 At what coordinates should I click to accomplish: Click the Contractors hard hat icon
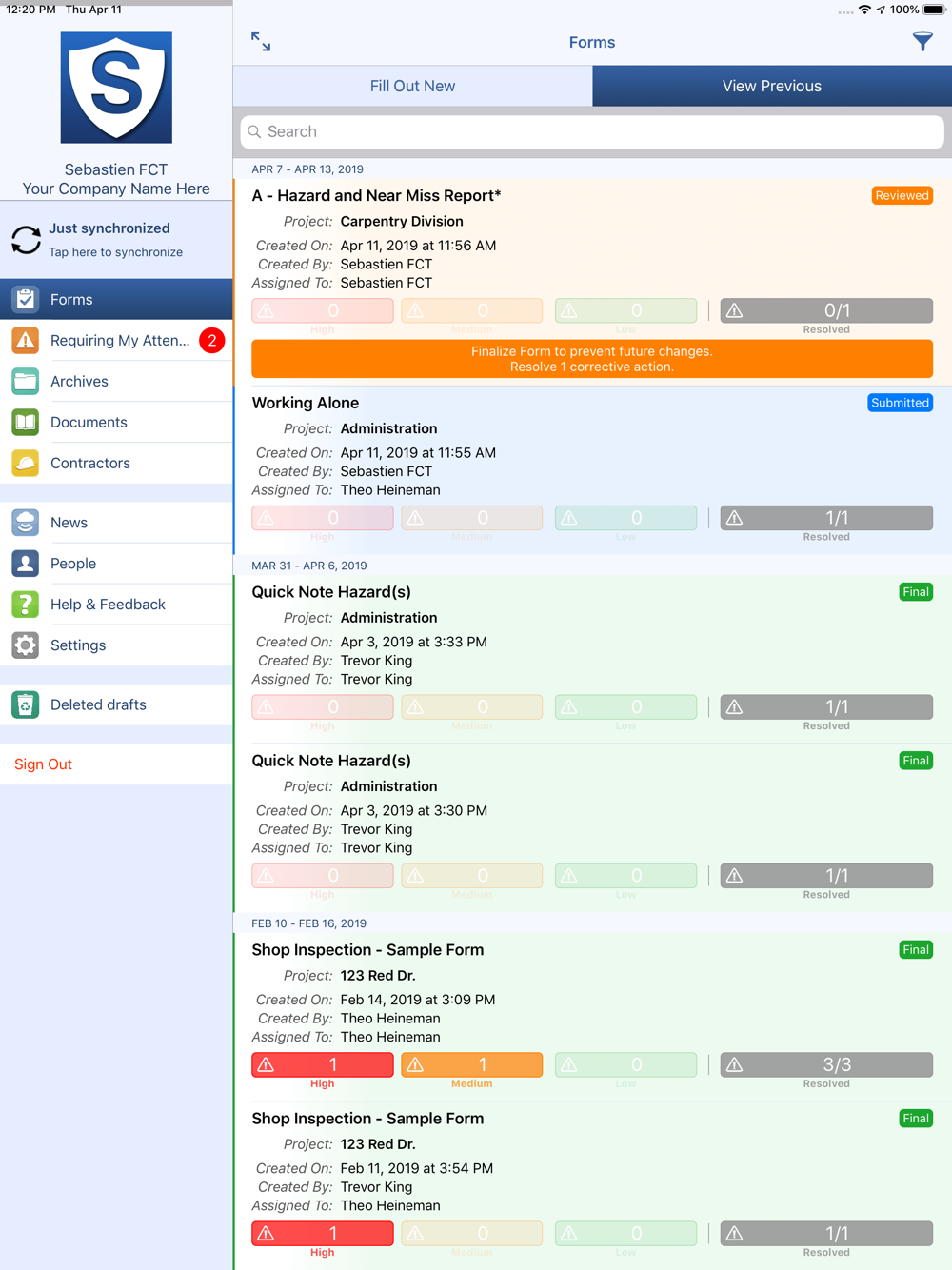coord(26,463)
